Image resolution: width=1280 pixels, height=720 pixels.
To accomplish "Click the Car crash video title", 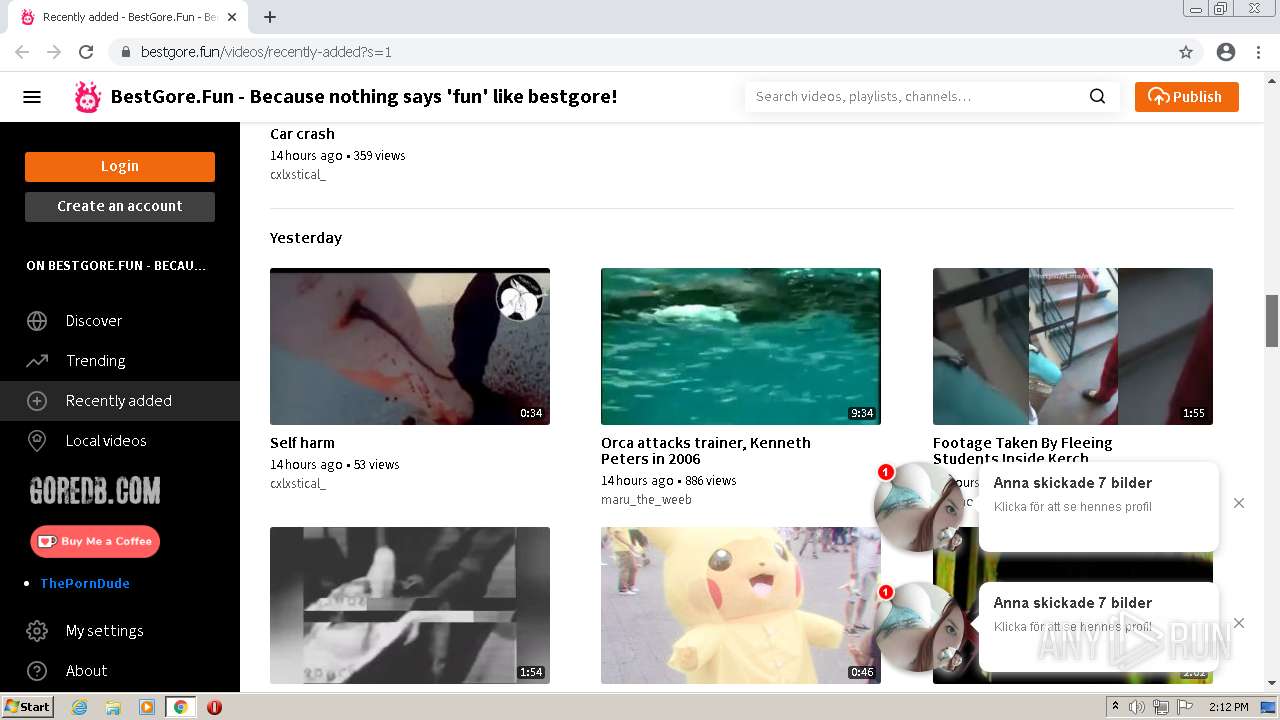I will coord(302,134).
